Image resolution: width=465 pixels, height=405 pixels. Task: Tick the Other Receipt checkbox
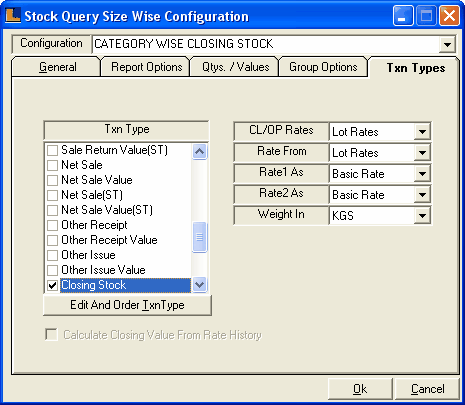point(52,225)
